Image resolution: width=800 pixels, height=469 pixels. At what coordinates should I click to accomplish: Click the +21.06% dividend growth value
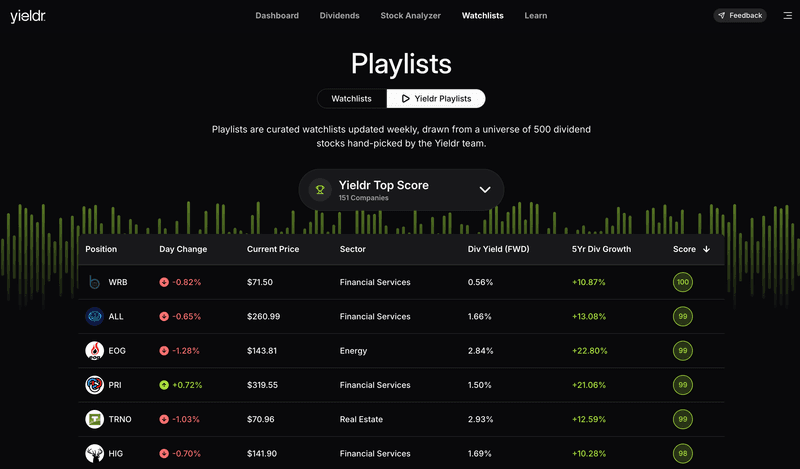[589, 385]
